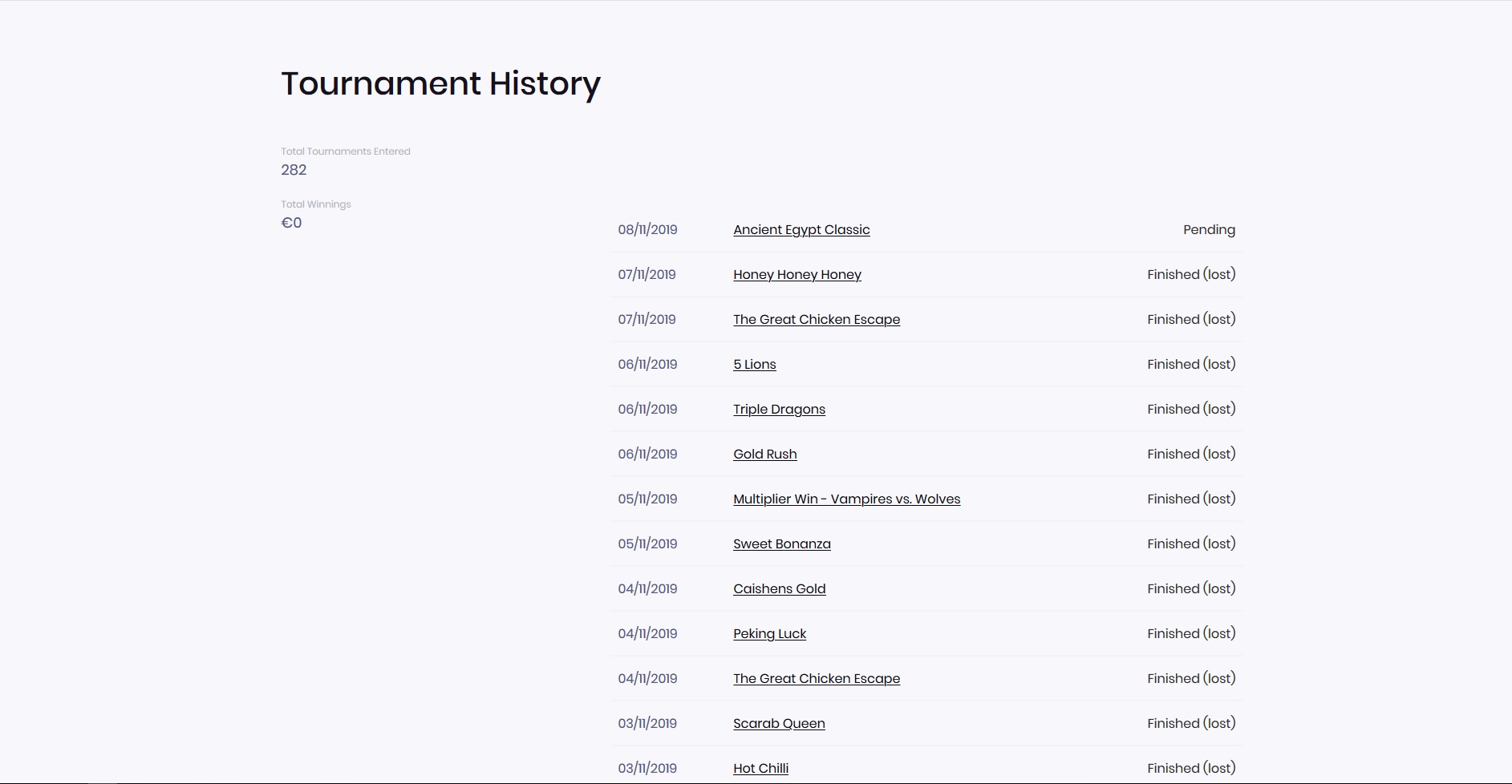Open Multiplier Win - Vampires vs. Wolves
This screenshot has height=784, width=1512.
coord(846,499)
